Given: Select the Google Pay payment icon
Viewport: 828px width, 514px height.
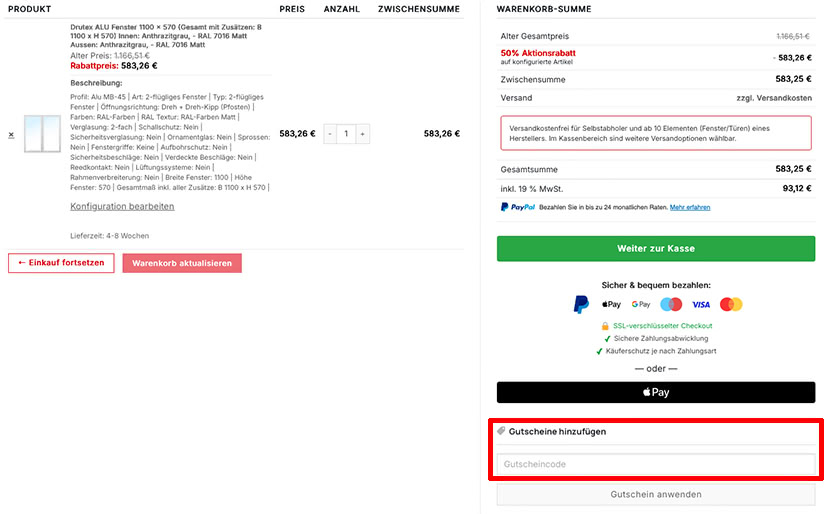Looking at the screenshot, I should click(x=641, y=304).
